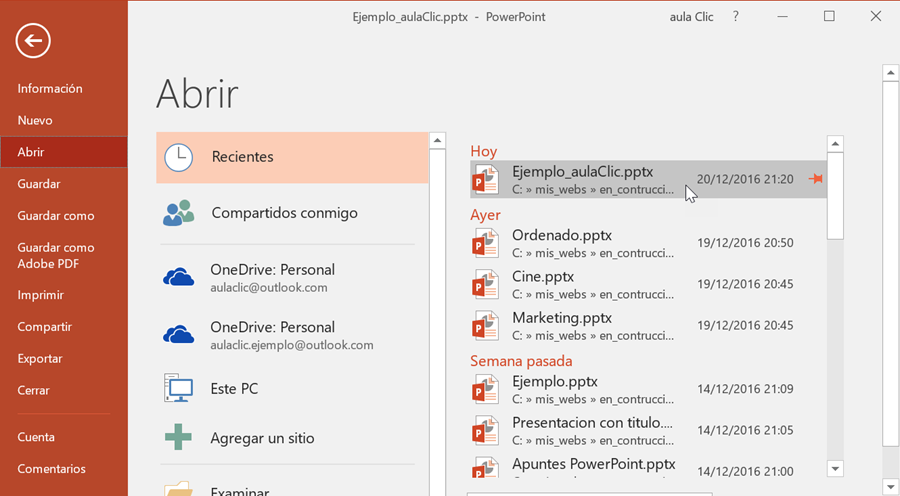This screenshot has width=900, height=496.
Task: Click the aula Clic account name
Action: pyautogui.click(x=691, y=17)
